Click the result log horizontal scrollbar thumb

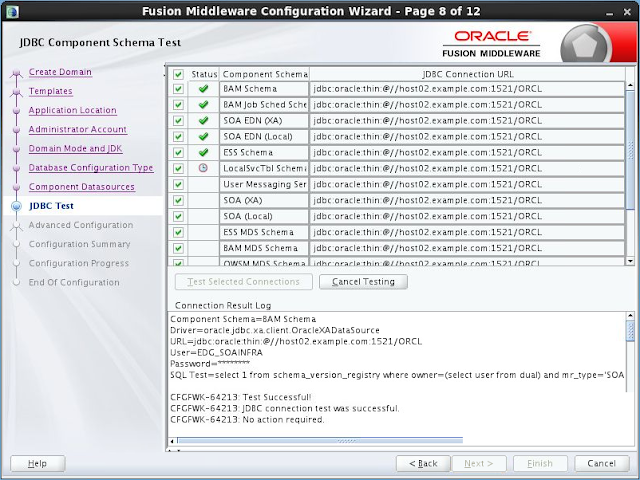[x=320, y=441]
